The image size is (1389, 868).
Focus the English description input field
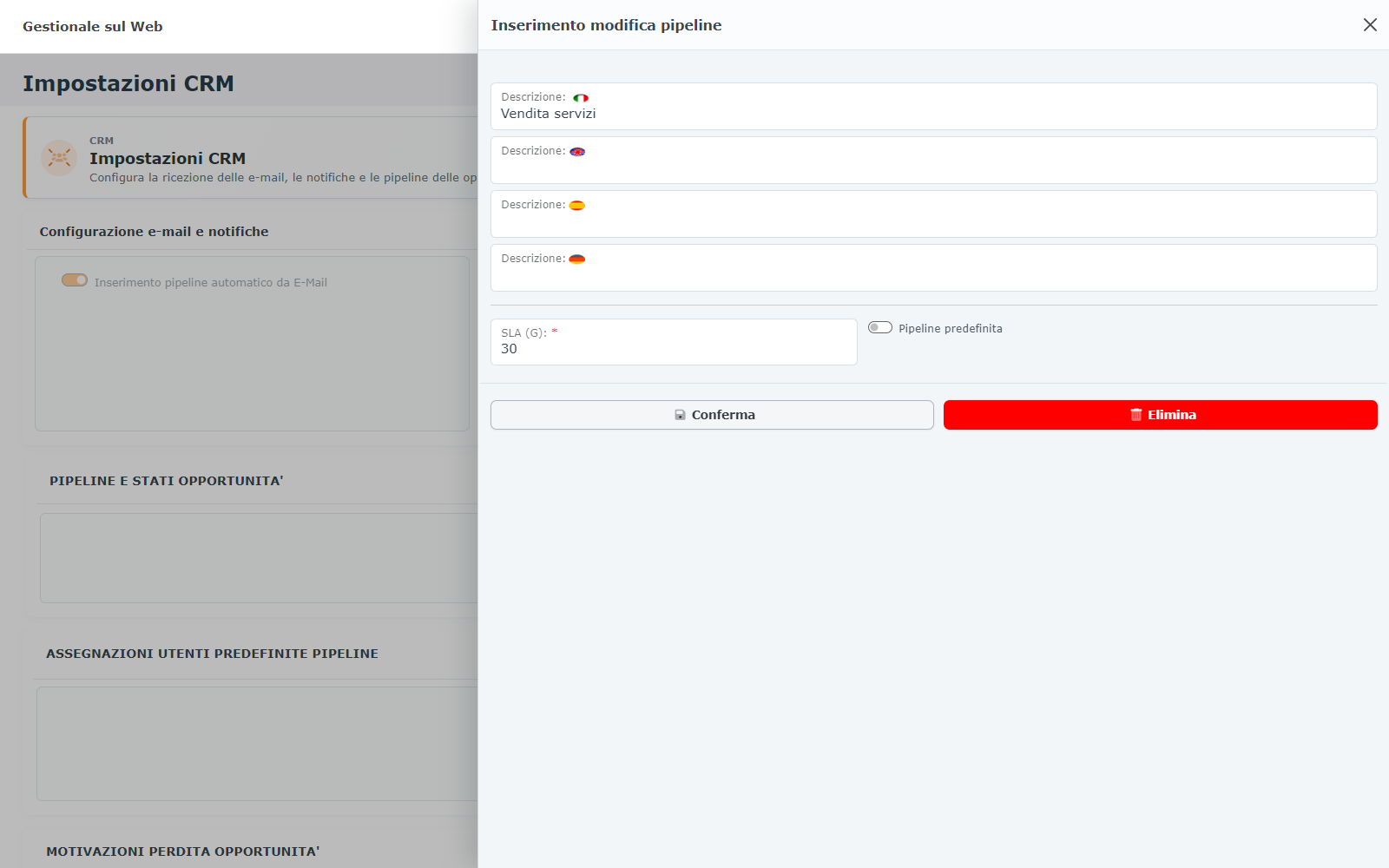click(x=933, y=161)
